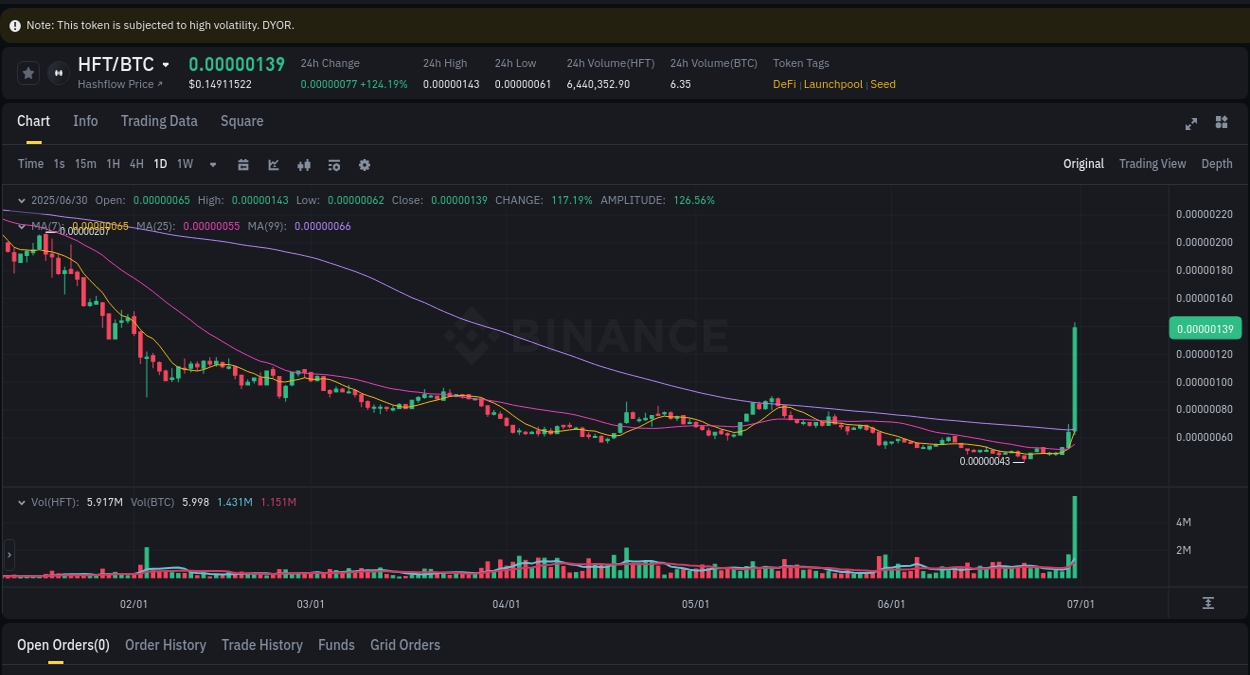Image resolution: width=1250 pixels, height=675 pixels.
Task: Open the Trade History tab
Action: click(262, 645)
